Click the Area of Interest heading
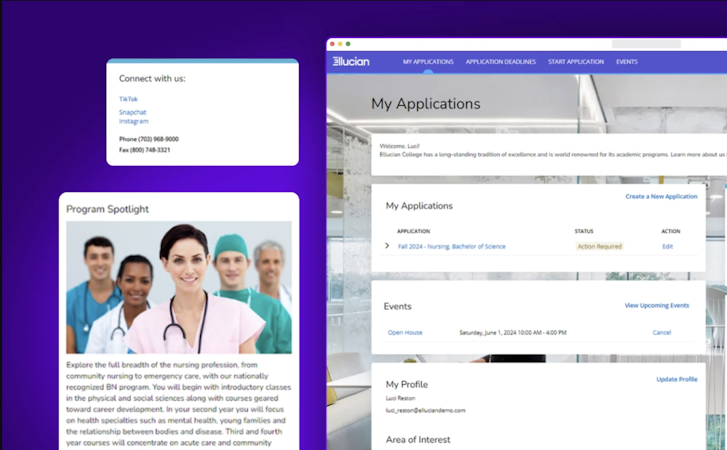This screenshot has height=450, width=727. tap(418, 439)
